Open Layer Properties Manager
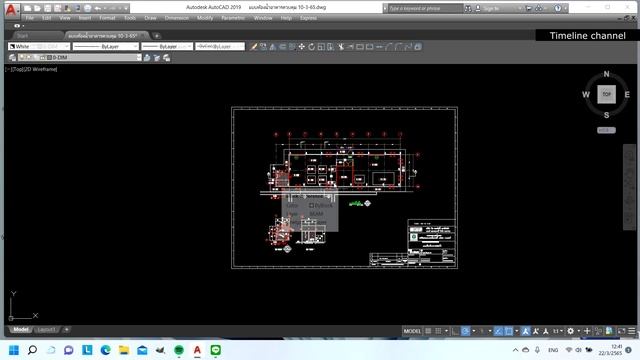The image size is (640, 360). [x=12, y=58]
